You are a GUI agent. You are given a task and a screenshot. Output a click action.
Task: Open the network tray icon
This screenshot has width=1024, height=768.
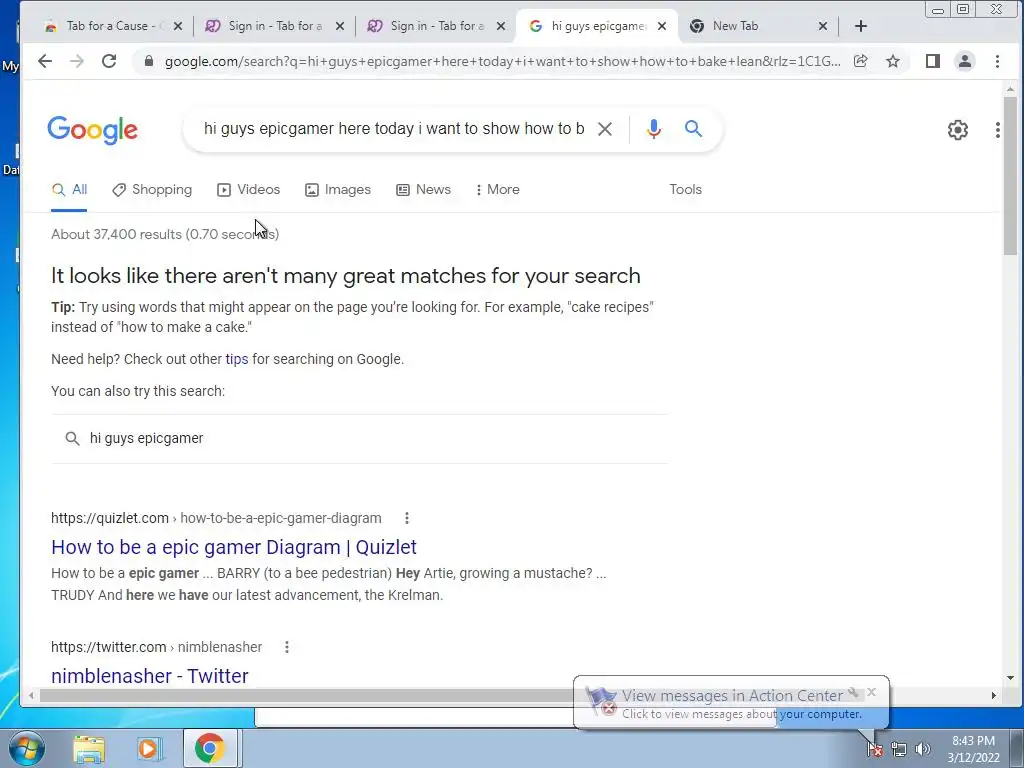pyautogui.click(x=899, y=750)
